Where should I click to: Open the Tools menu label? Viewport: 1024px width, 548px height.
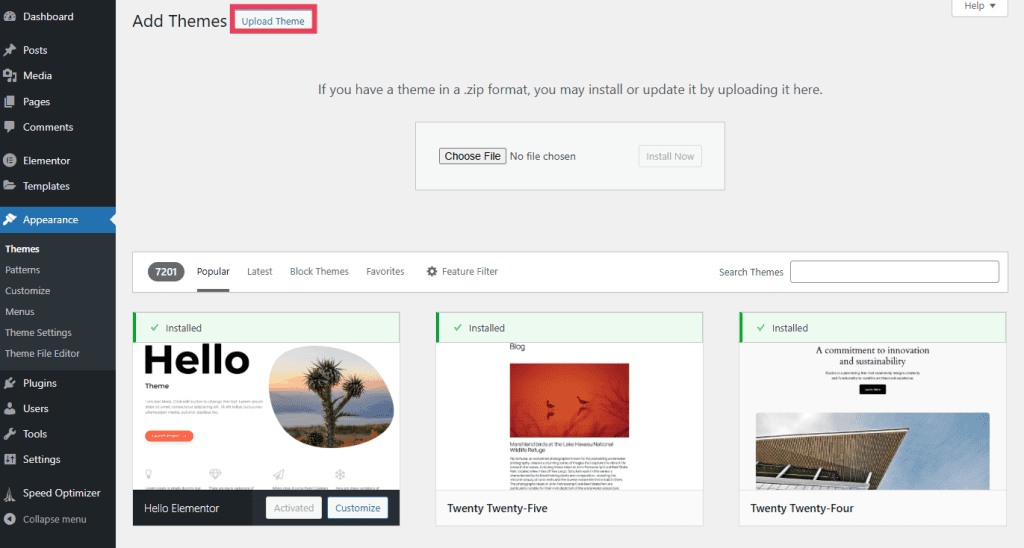[35, 434]
